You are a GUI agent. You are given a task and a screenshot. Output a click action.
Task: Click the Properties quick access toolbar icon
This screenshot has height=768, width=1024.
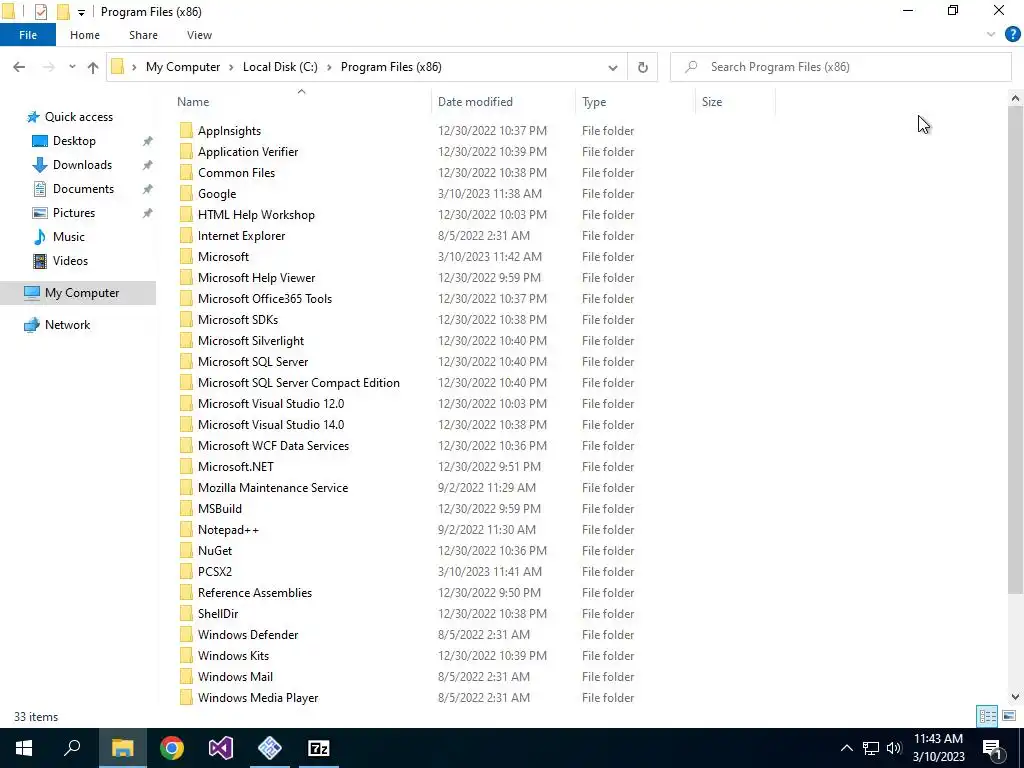point(40,12)
